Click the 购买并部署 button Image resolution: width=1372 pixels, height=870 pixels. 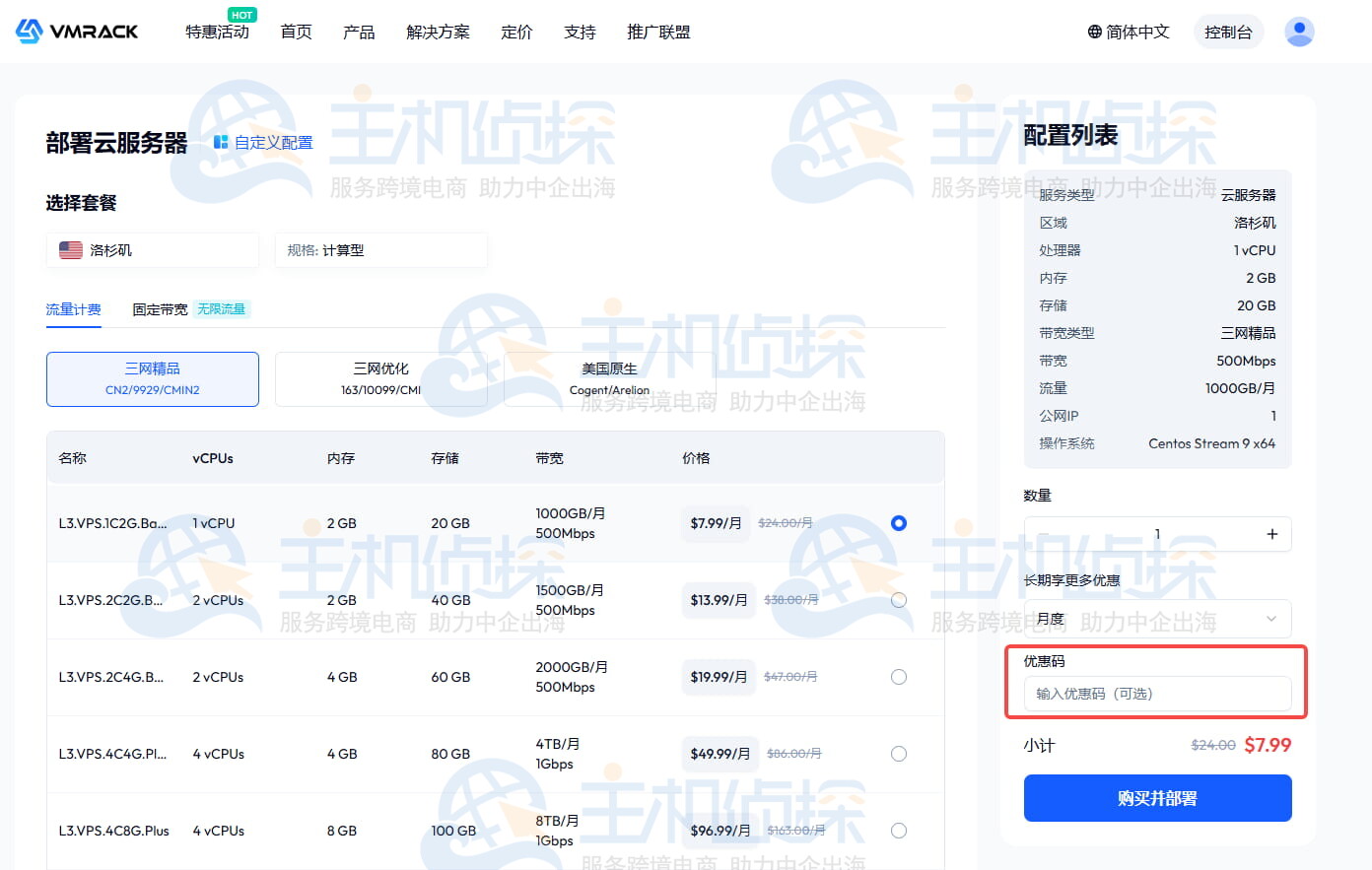pos(1157,798)
